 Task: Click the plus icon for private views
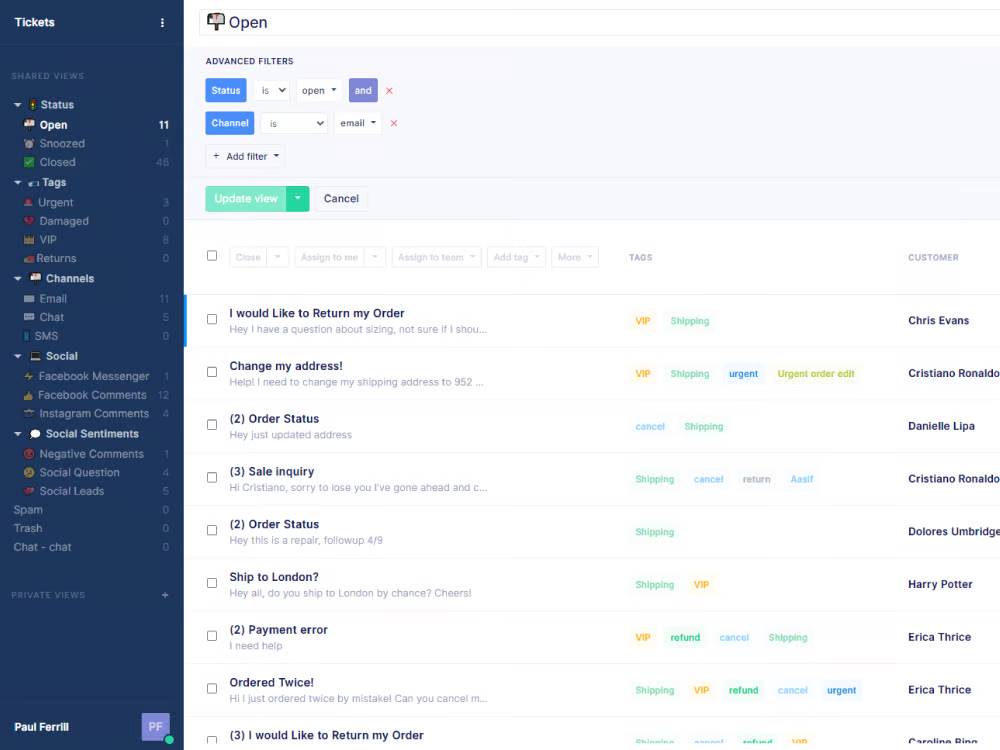[x=165, y=595]
